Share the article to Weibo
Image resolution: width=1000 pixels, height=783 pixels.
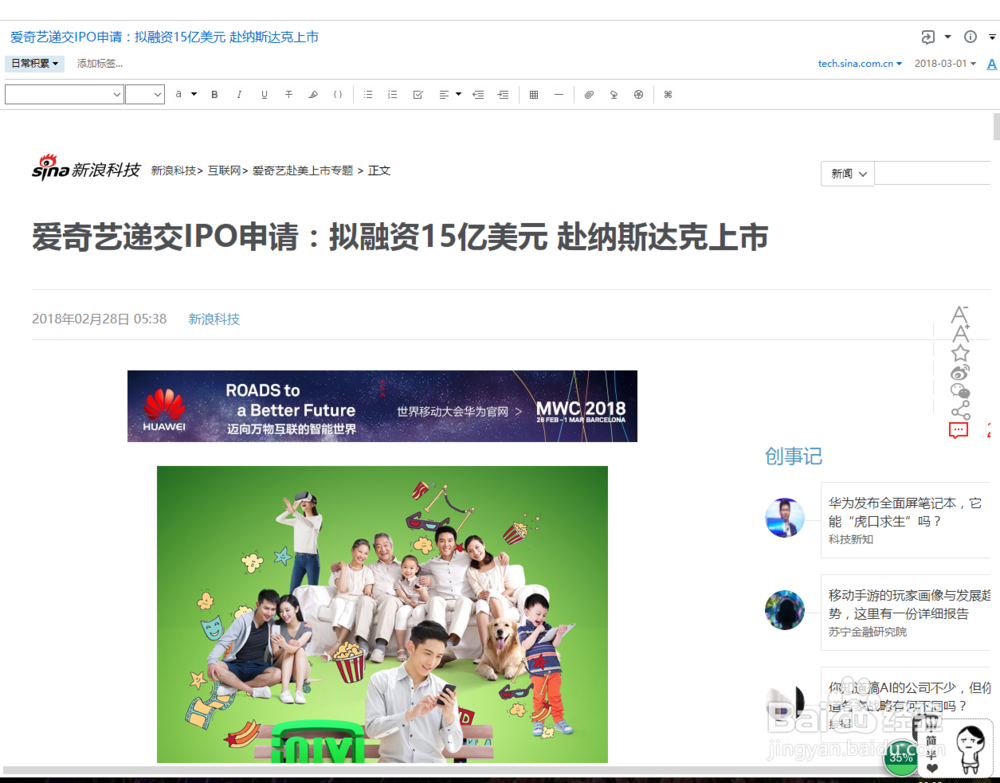click(960, 372)
